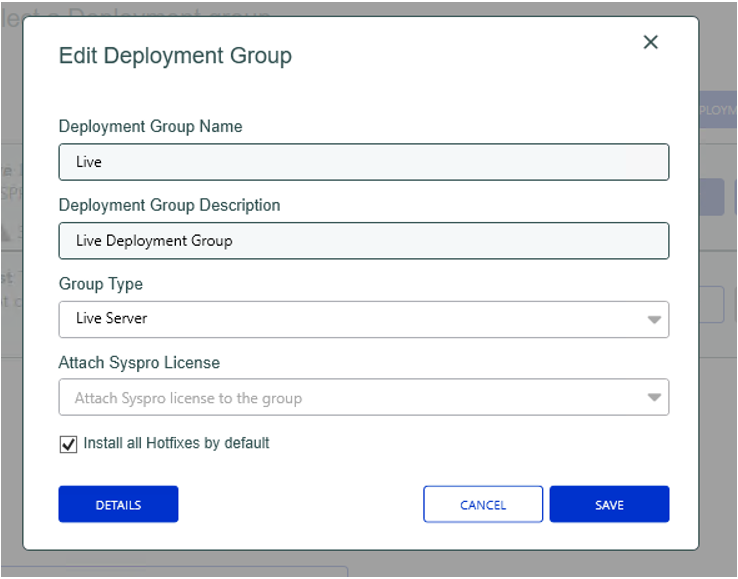Close the Edit Deployment Group dialog
Image resolution: width=738 pixels, height=579 pixels.
click(650, 42)
